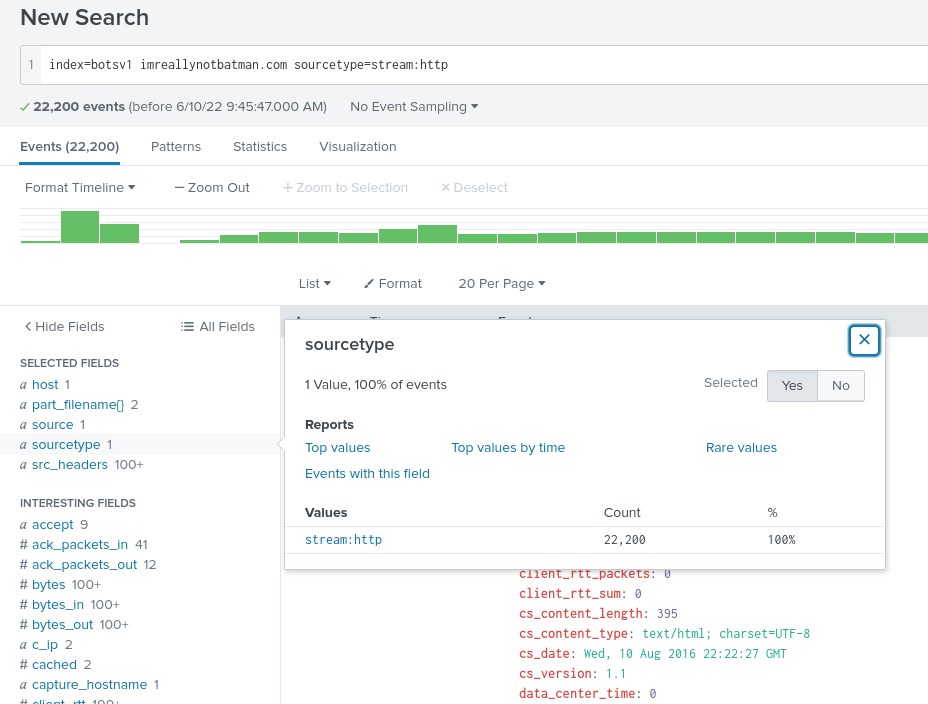This screenshot has height=704, width=928.
Task: Set sourcetype Selected to No
Action: 840,386
